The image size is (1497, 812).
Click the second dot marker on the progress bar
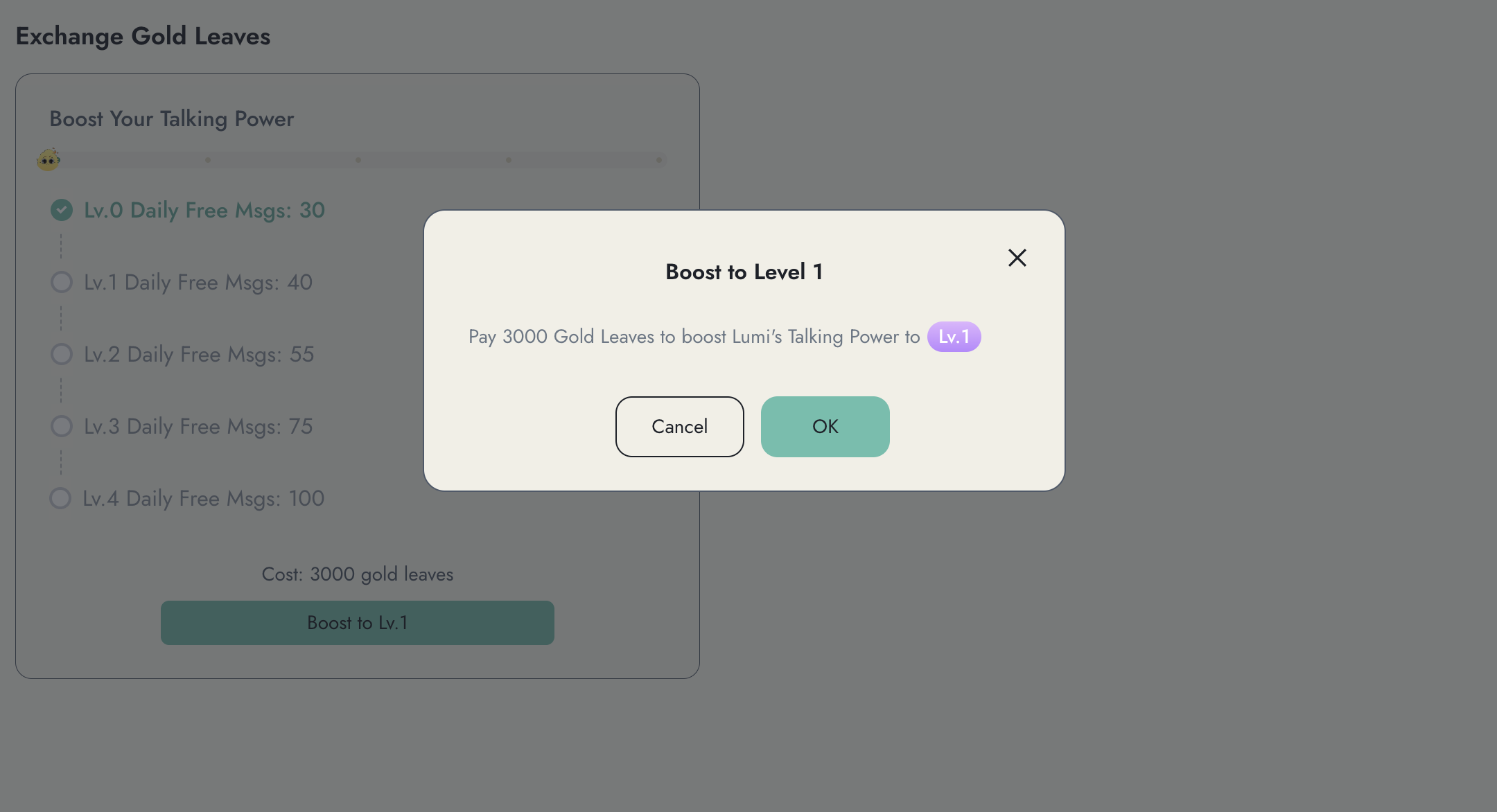point(358,160)
